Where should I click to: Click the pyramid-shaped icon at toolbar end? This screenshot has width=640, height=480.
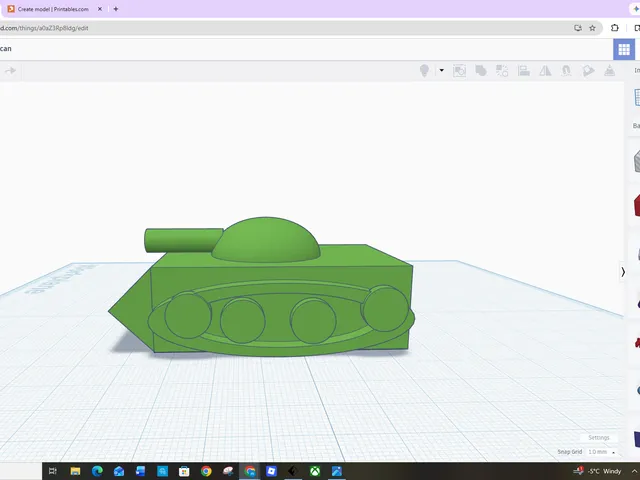click(x=609, y=71)
